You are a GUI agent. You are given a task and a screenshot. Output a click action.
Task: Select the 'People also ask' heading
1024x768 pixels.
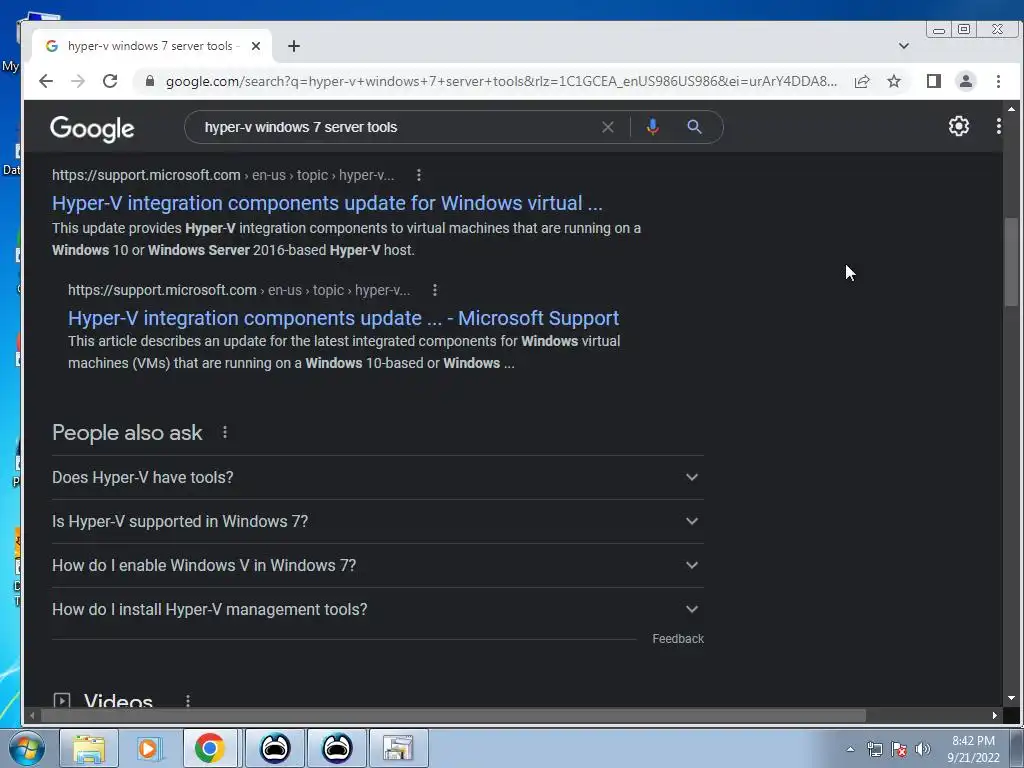pyautogui.click(x=127, y=432)
